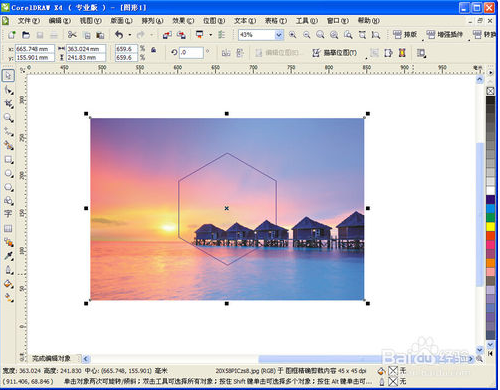Select the Polygon tool
Viewport: 500px width, 390px height.
8,187
